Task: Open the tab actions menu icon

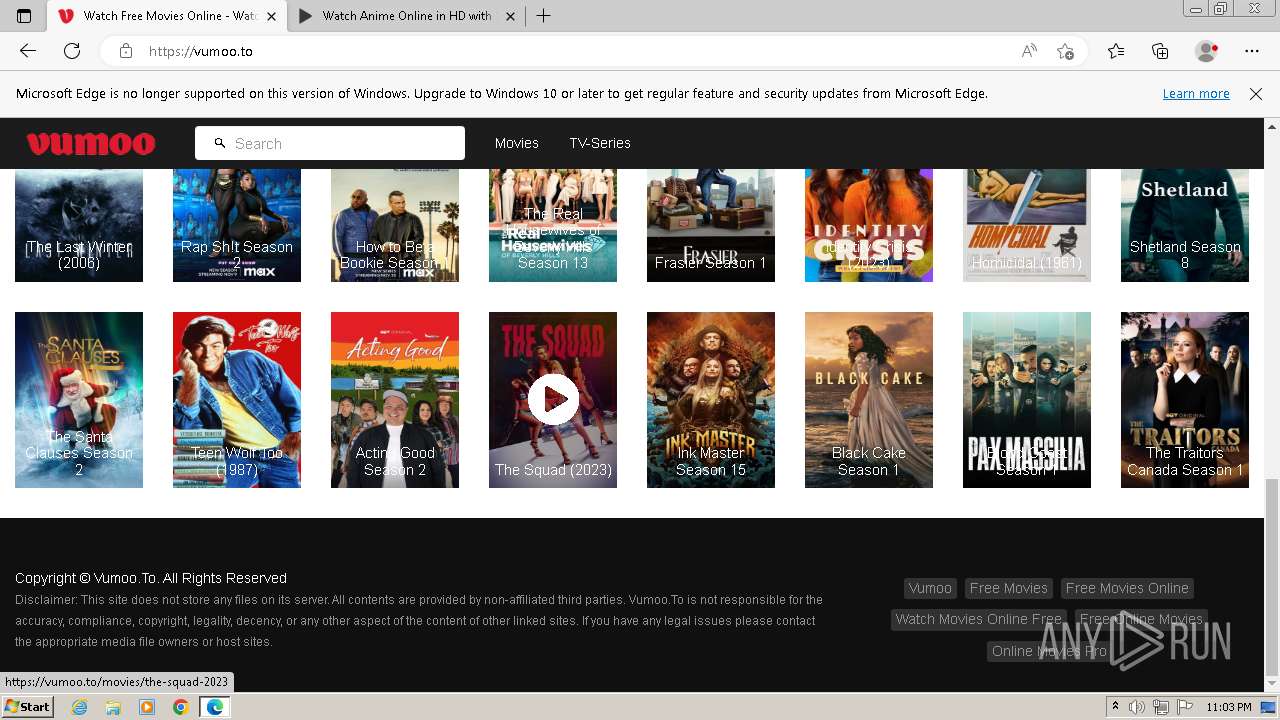Action: [x=24, y=16]
